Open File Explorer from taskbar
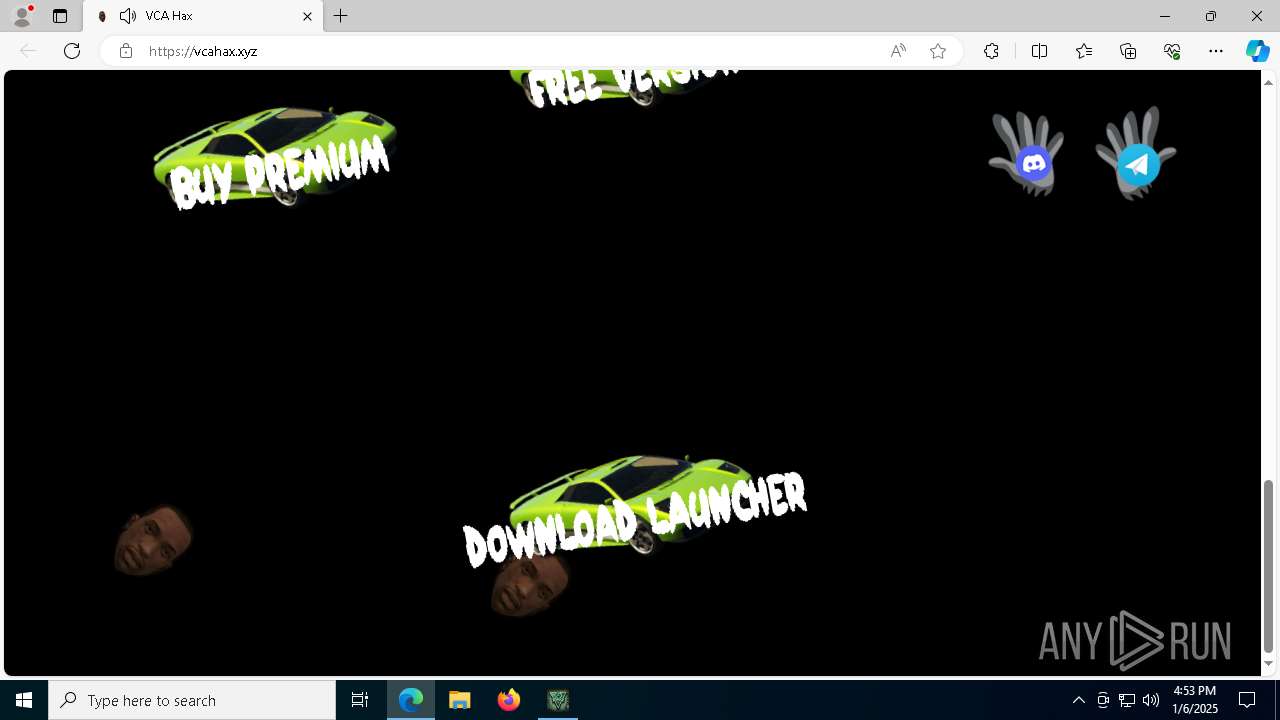1280x720 pixels. click(x=460, y=700)
